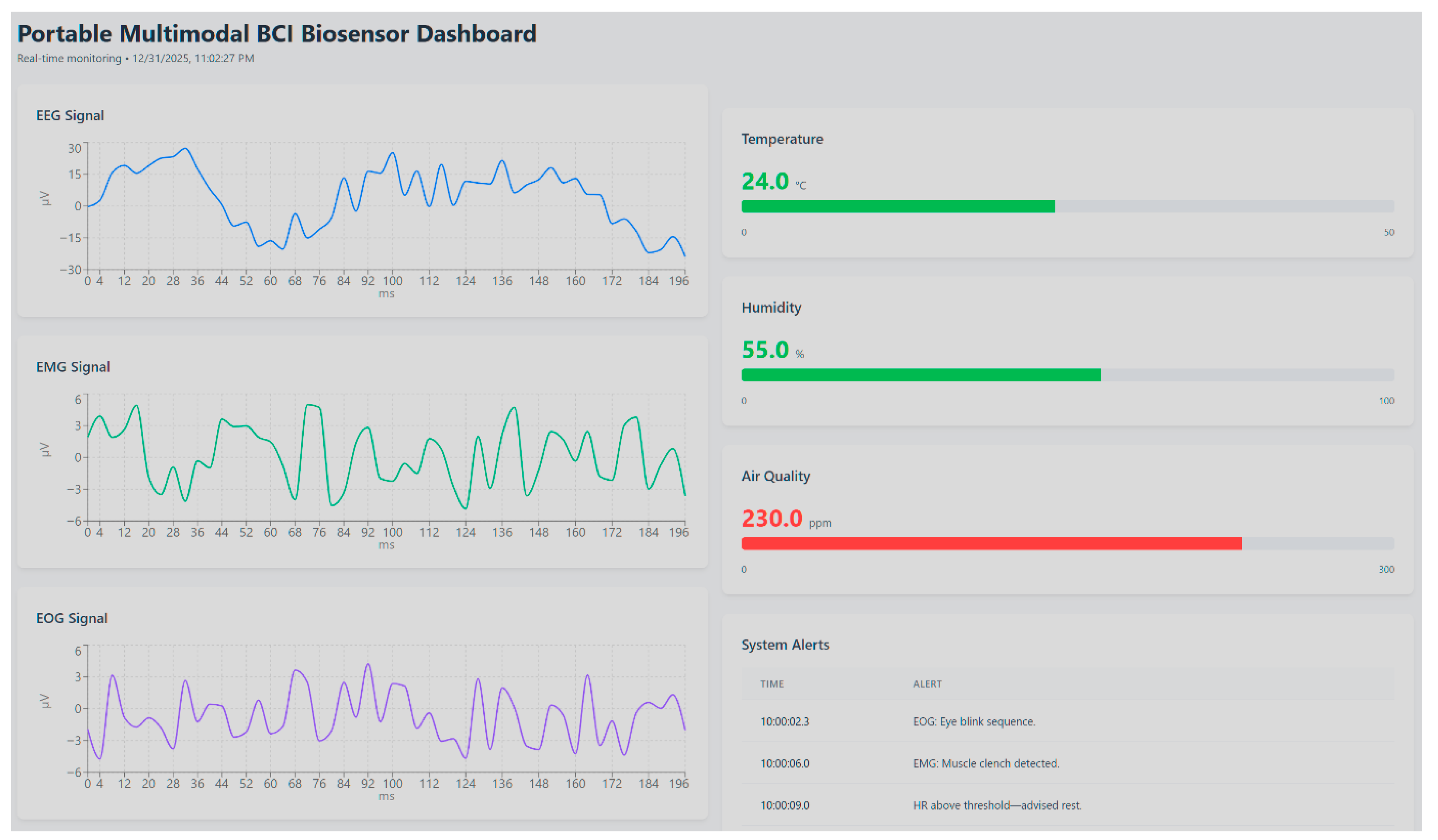Click the 24.0 temperature value
1438x840 pixels.
pos(765,181)
